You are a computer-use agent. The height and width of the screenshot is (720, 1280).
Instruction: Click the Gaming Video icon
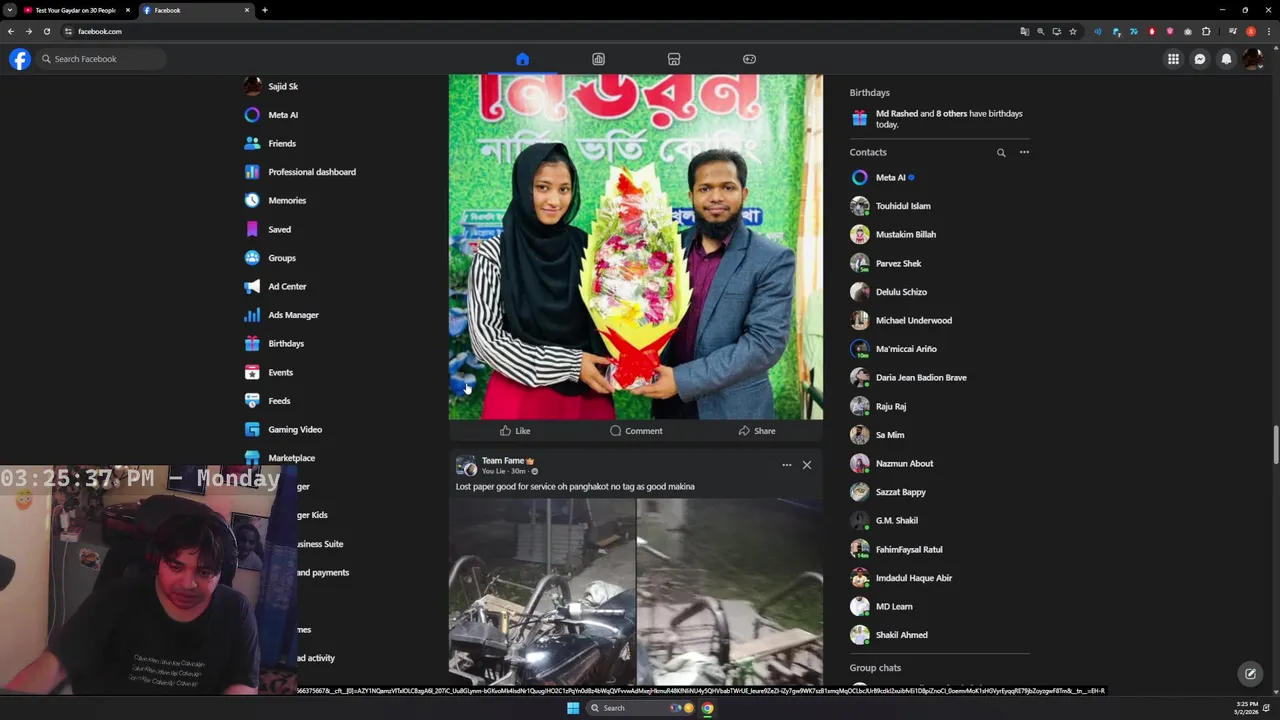click(x=252, y=429)
